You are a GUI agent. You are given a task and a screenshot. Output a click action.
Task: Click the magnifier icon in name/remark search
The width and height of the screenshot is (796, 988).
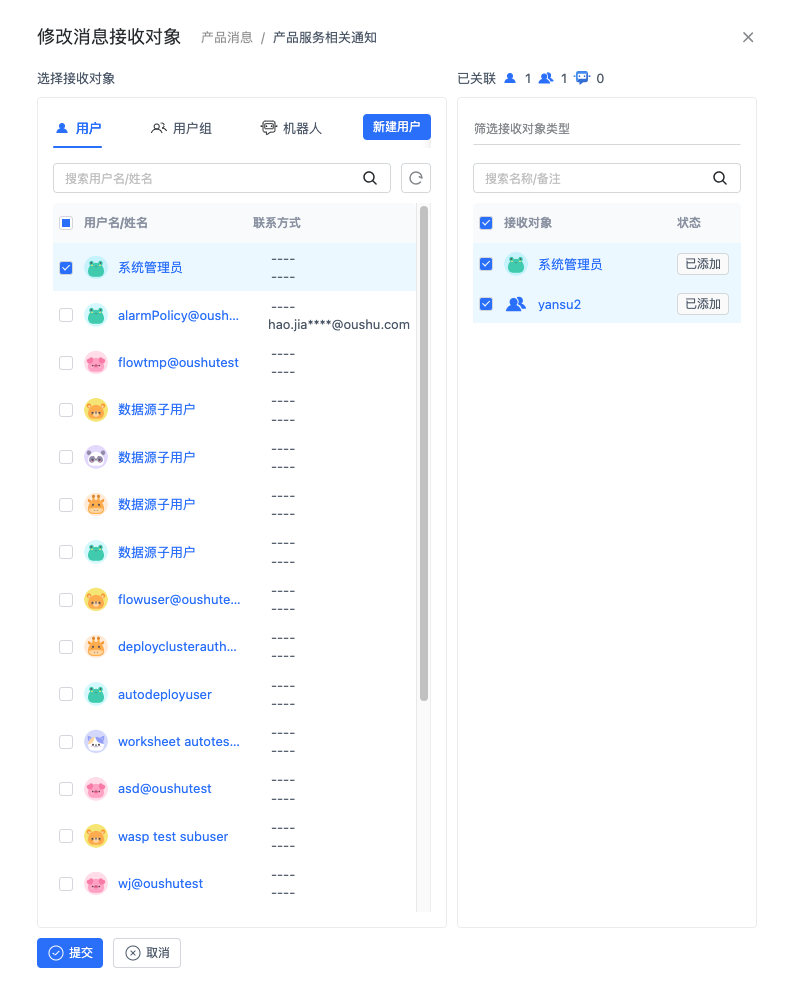point(720,178)
